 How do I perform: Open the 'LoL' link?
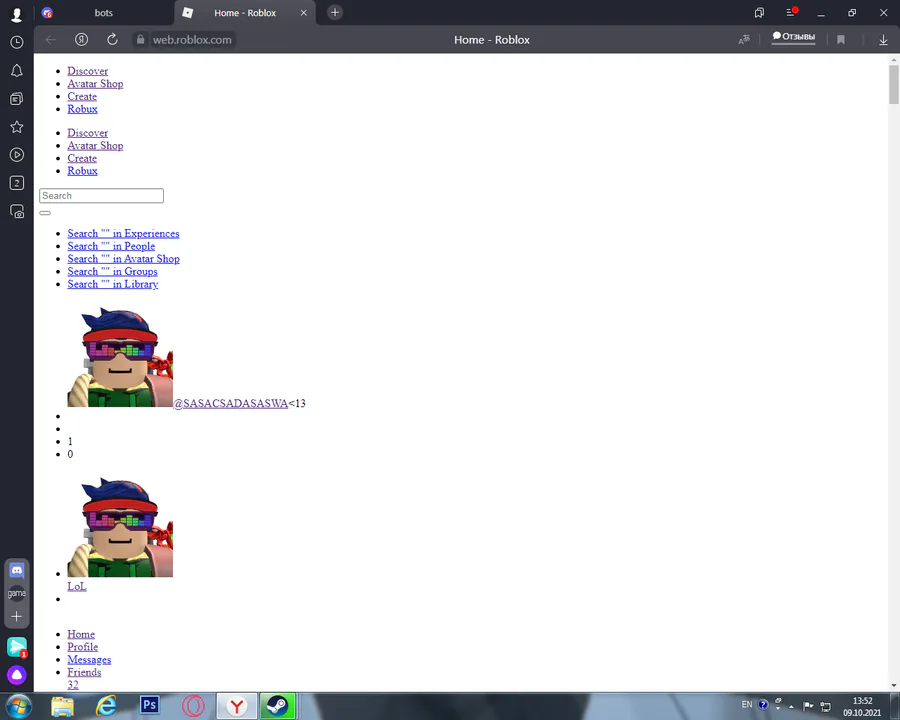pos(77,586)
